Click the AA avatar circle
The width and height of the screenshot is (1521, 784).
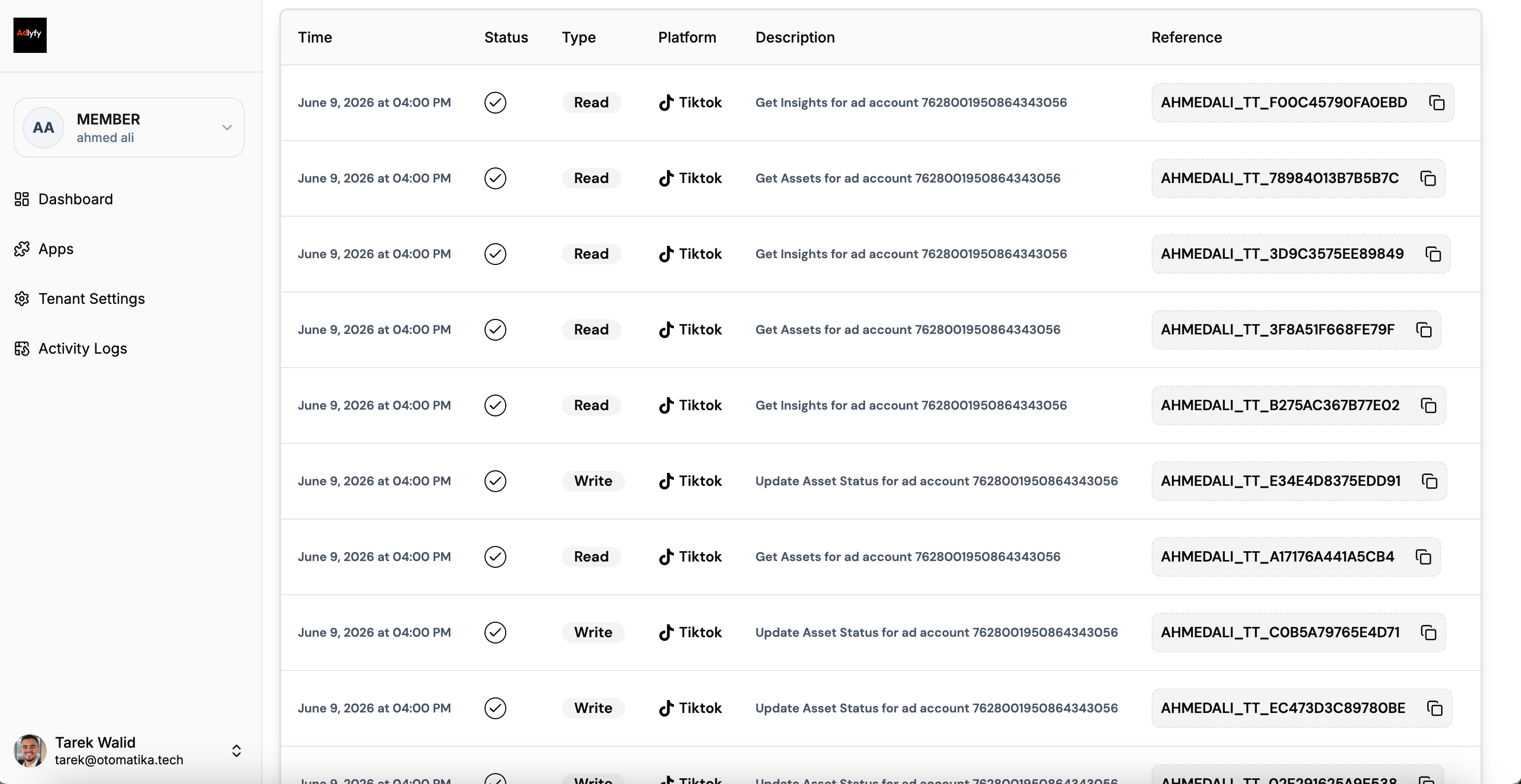click(43, 128)
